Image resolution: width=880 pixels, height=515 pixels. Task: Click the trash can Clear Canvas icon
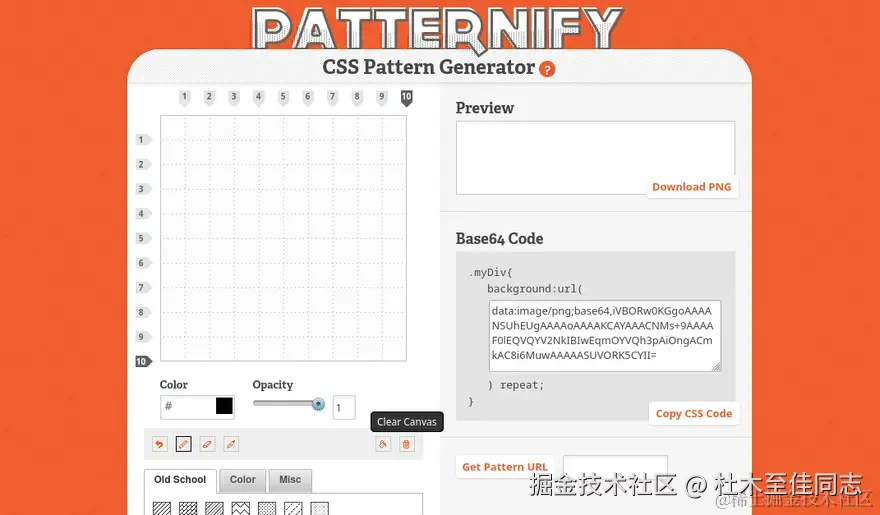pyautogui.click(x=406, y=444)
